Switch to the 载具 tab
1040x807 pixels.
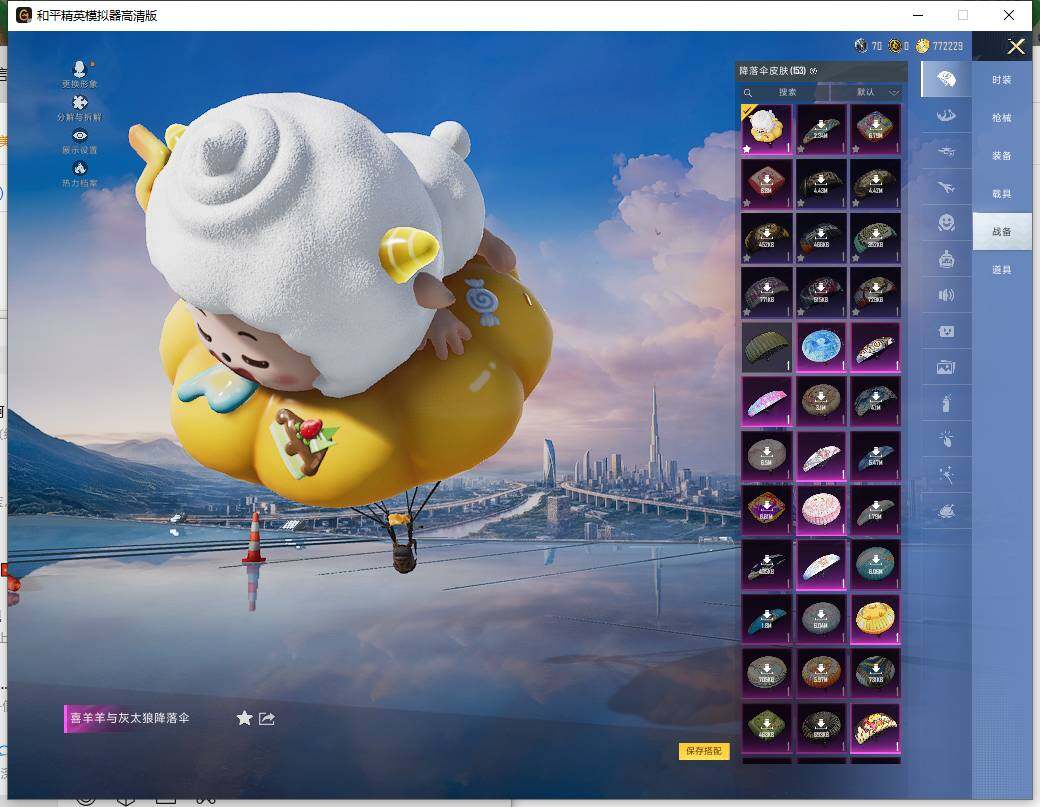(1002, 194)
